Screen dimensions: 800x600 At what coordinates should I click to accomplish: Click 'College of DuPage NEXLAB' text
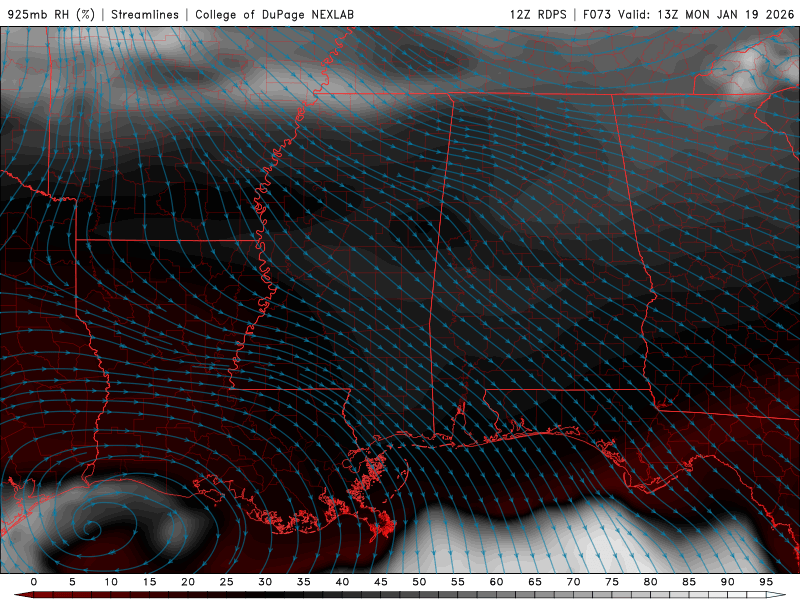(x=274, y=14)
